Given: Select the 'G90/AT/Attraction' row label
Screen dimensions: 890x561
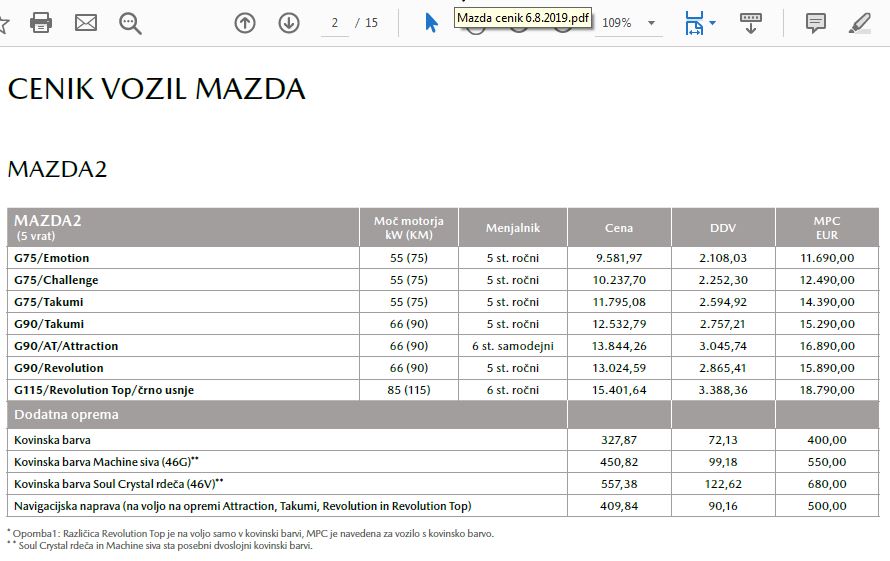Looking at the screenshot, I should pyautogui.click(x=66, y=346).
